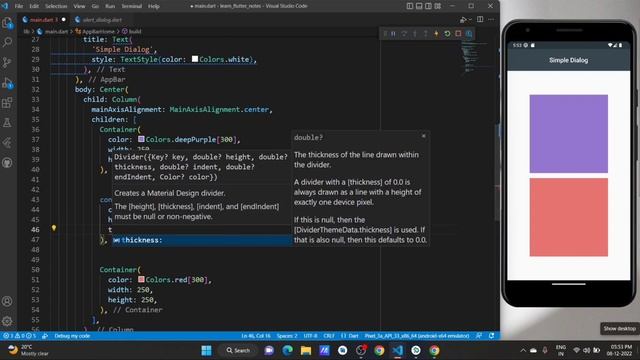Click CRLF line ending selector

coord(329,336)
